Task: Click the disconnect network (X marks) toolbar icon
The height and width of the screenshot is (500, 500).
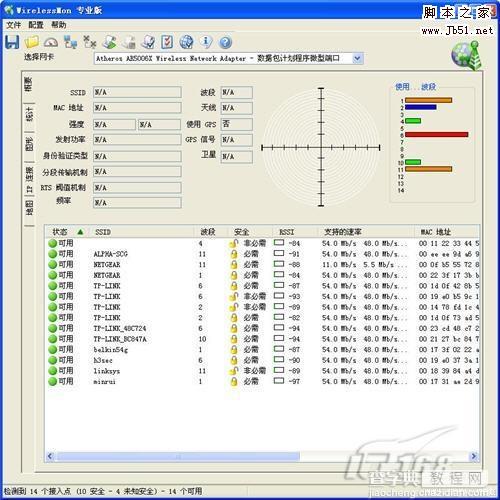Action: click(x=90, y=42)
